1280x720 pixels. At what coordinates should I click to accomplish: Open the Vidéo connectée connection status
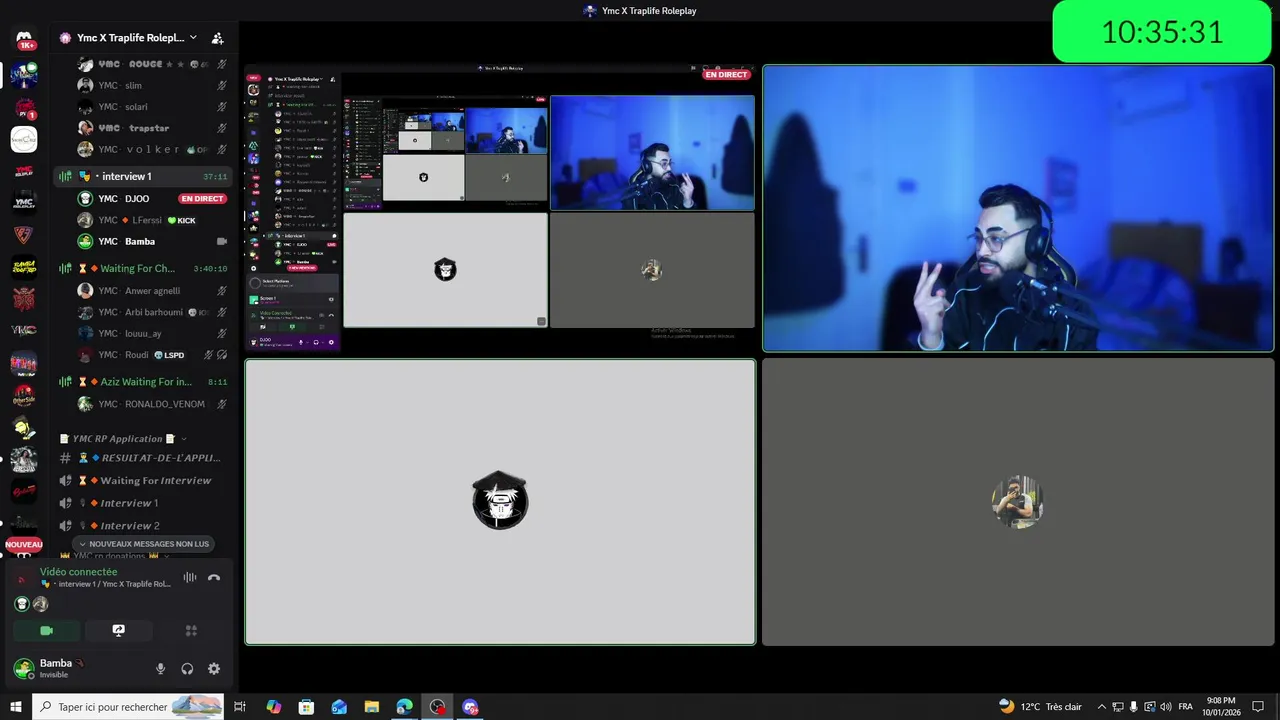pyautogui.click(x=78, y=572)
